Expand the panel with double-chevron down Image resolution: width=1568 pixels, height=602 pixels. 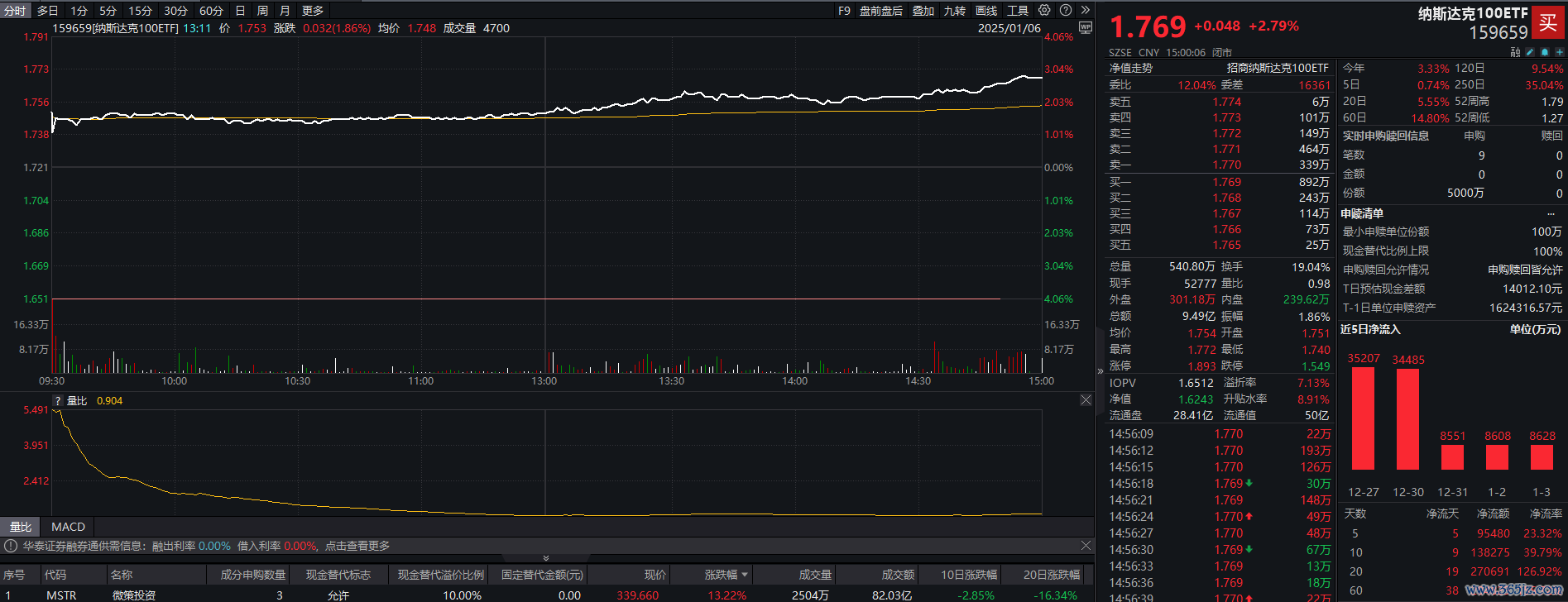coord(545,558)
